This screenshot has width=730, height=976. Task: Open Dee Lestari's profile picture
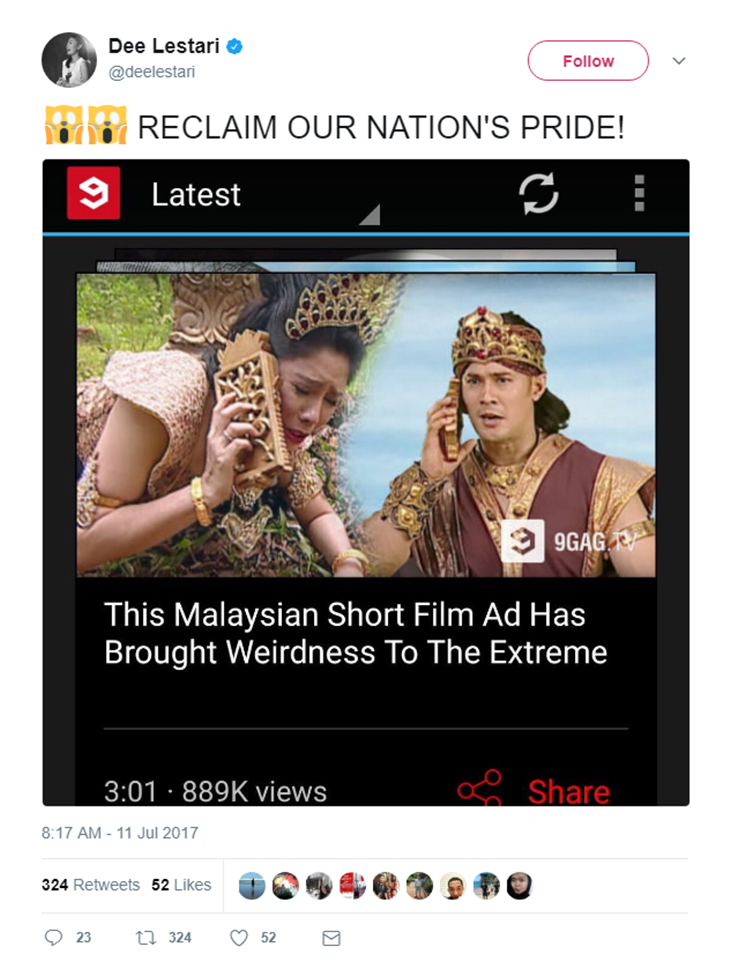coord(69,60)
